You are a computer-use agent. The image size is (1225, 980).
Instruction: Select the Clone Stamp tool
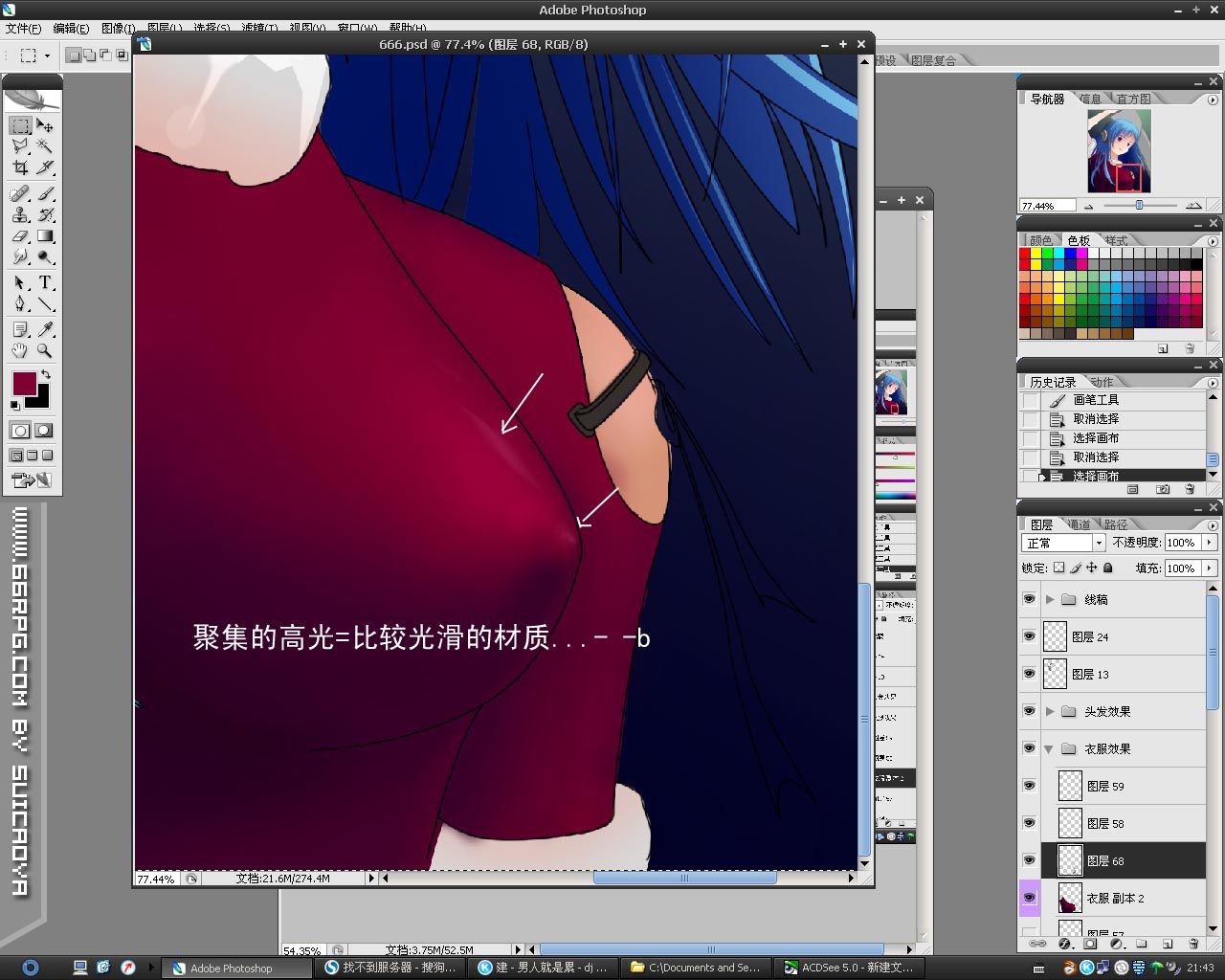(20, 214)
